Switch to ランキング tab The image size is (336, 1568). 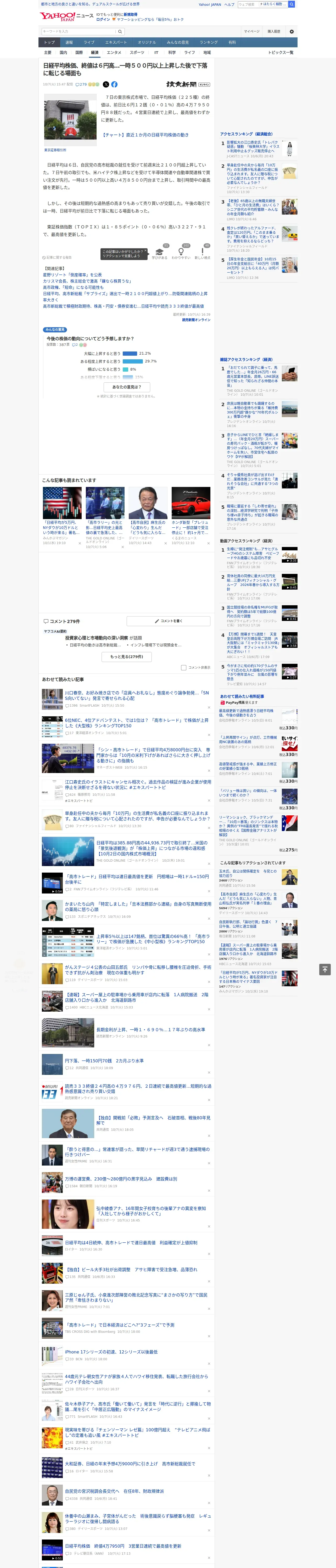[x=209, y=43]
